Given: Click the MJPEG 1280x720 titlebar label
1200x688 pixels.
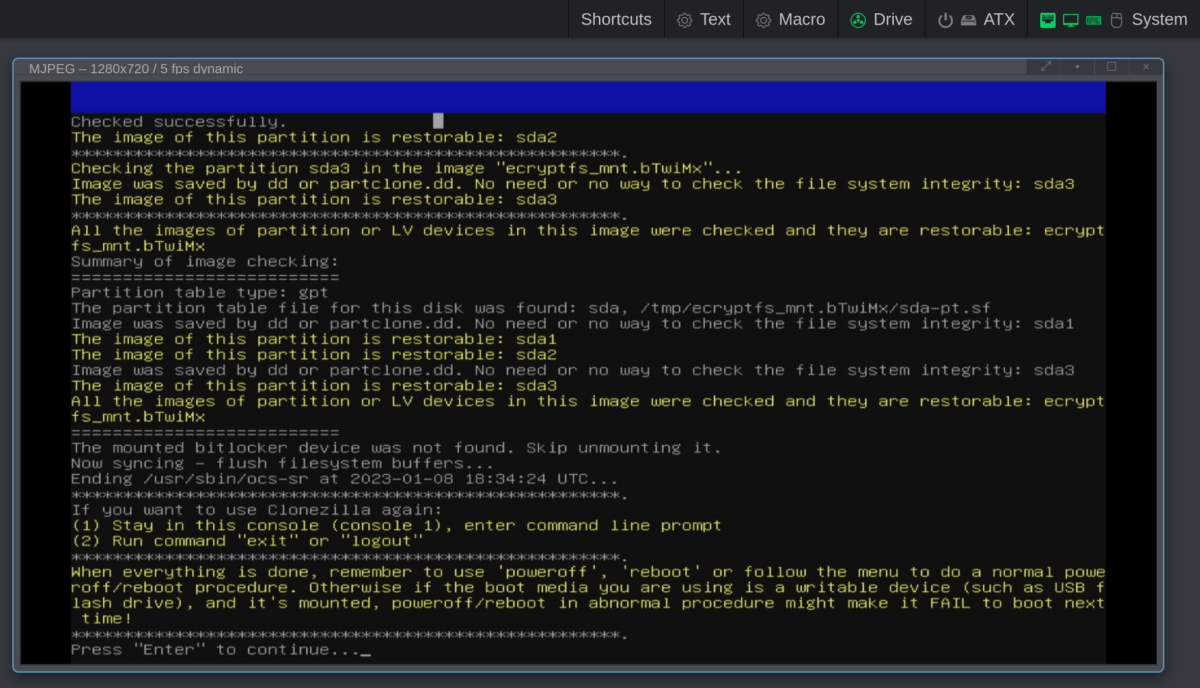Looking at the screenshot, I should point(137,68).
